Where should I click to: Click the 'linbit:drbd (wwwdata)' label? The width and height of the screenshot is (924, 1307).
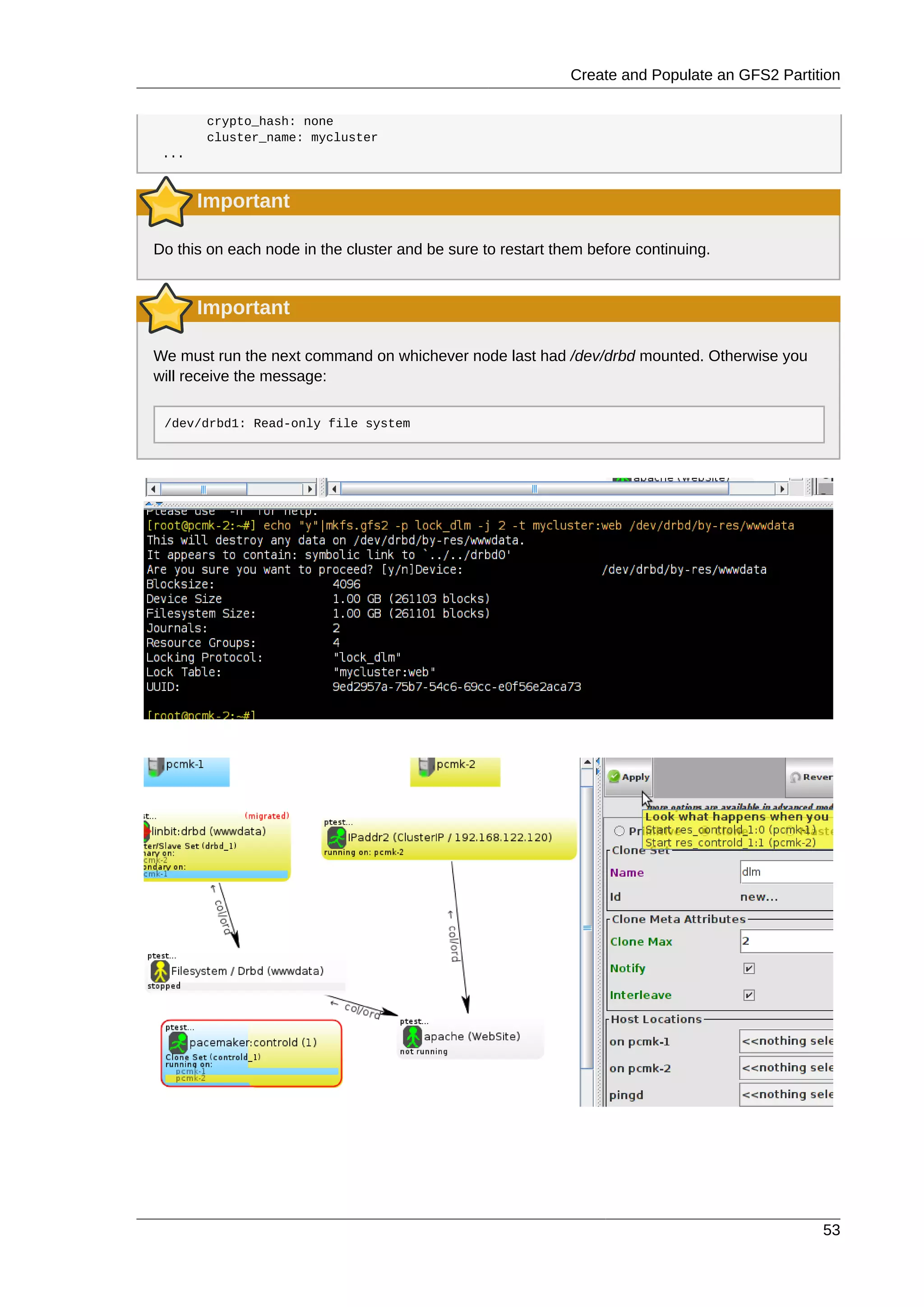tap(209, 831)
